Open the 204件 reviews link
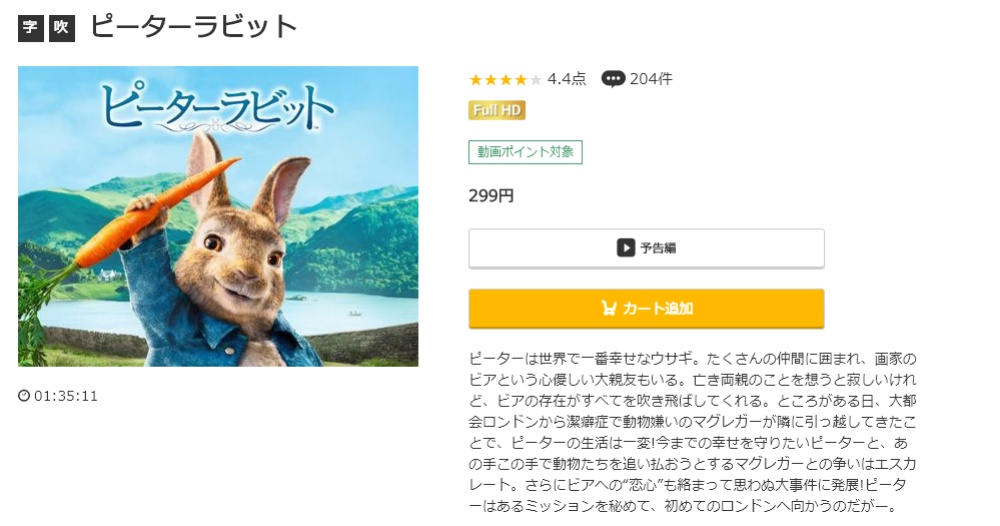Image resolution: width=1000 pixels, height=526 pixels. (651, 79)
